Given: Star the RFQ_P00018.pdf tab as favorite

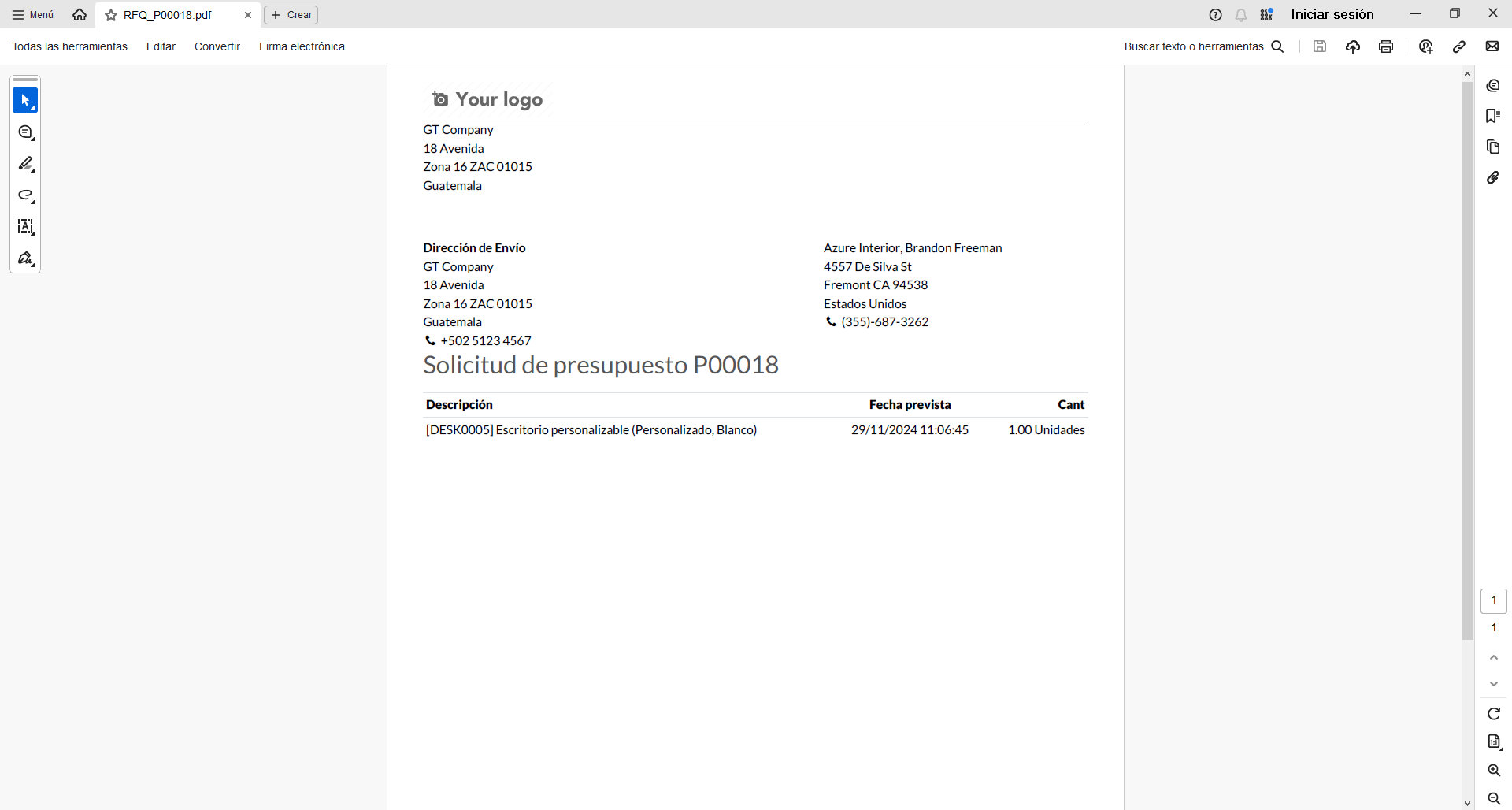Looking at the screenshot, I should pyautogui.click(x=111, y=15).
